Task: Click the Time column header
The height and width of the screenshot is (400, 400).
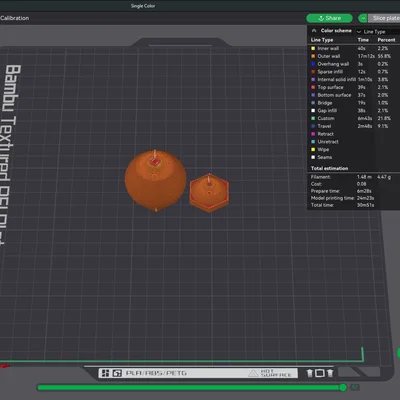Action: 363,40
